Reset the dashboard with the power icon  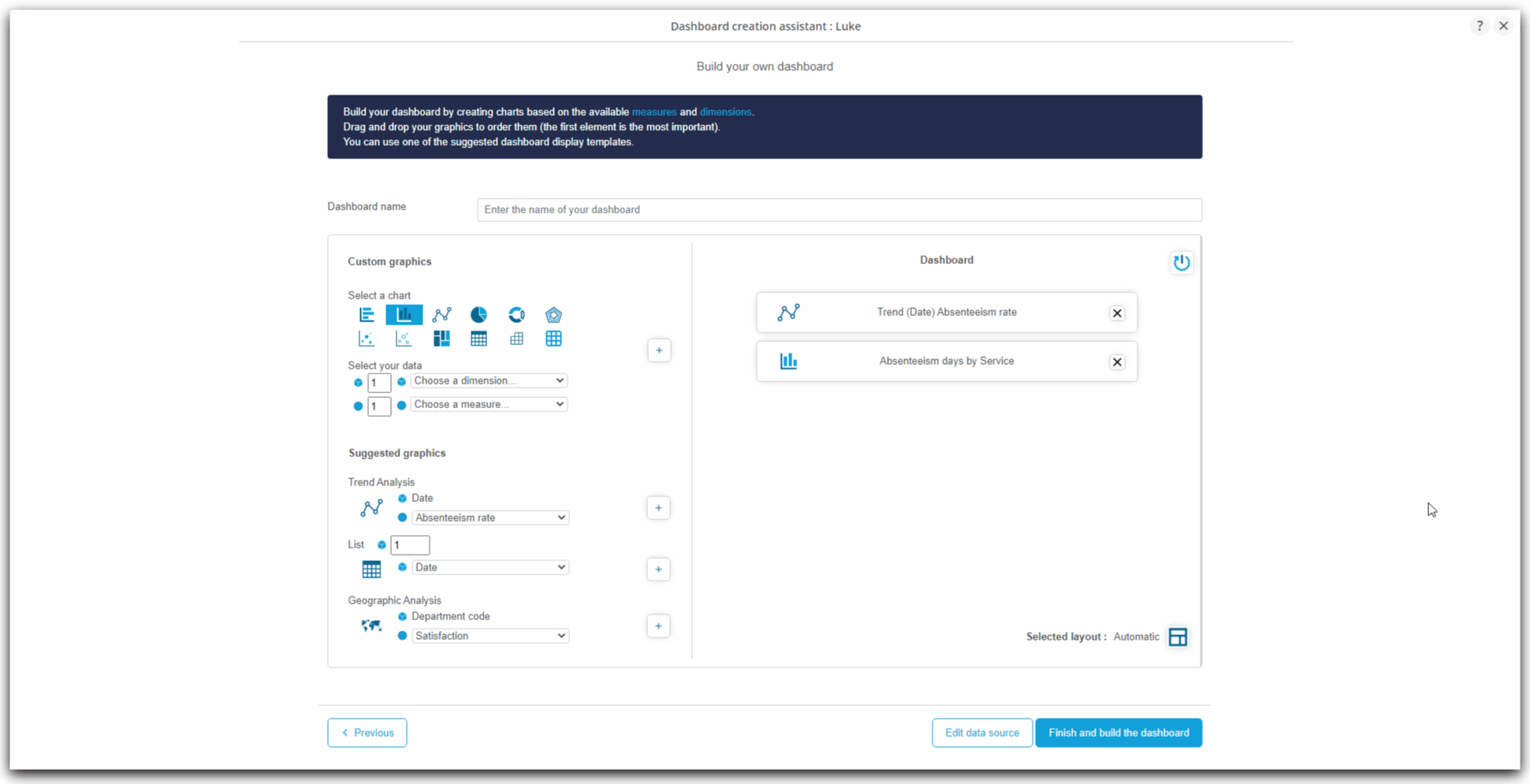pyautogui.click(x=1181, y=262)
